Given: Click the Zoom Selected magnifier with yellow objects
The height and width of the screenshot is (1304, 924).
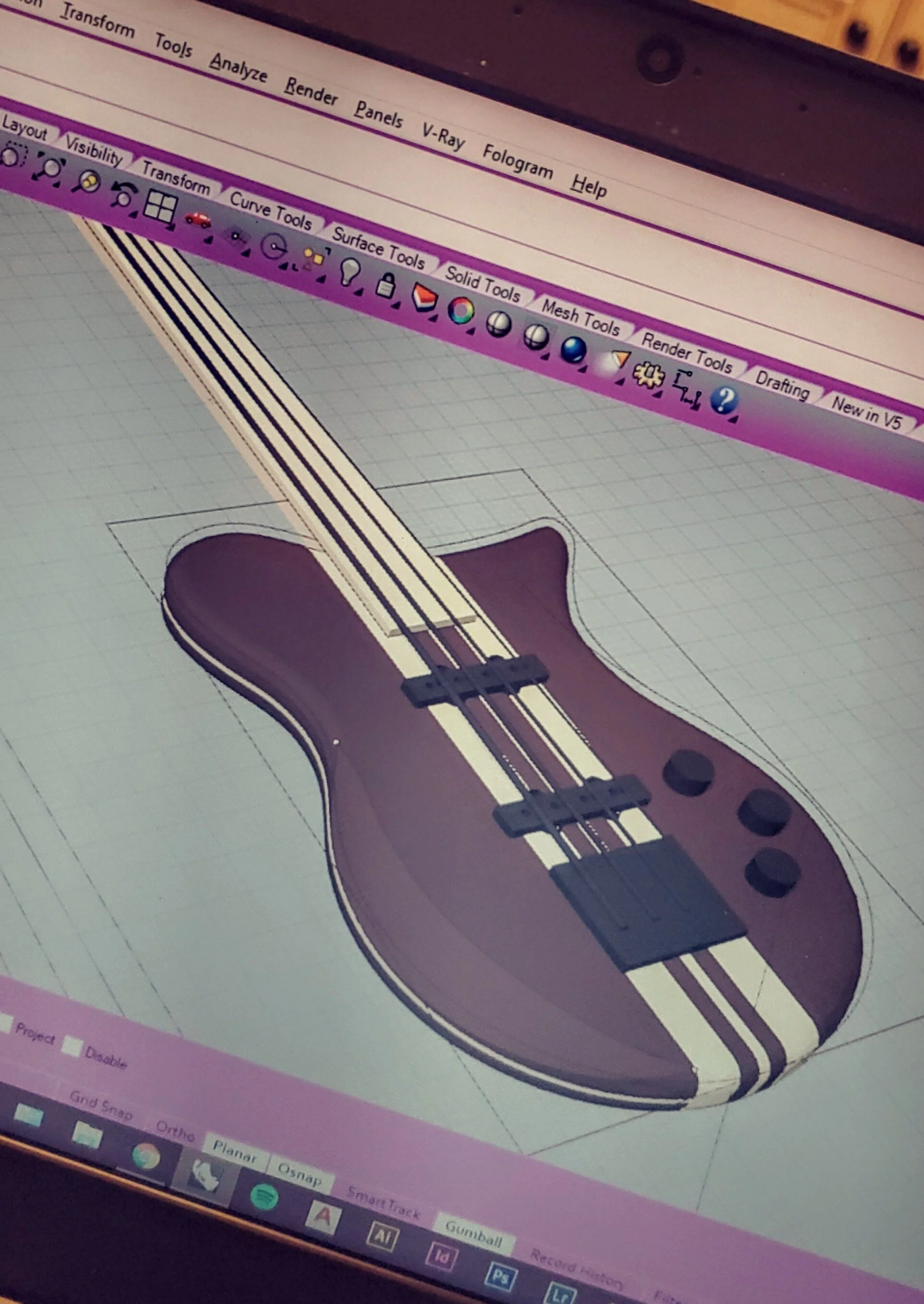Looking at the screenshot, I should 86,182.
